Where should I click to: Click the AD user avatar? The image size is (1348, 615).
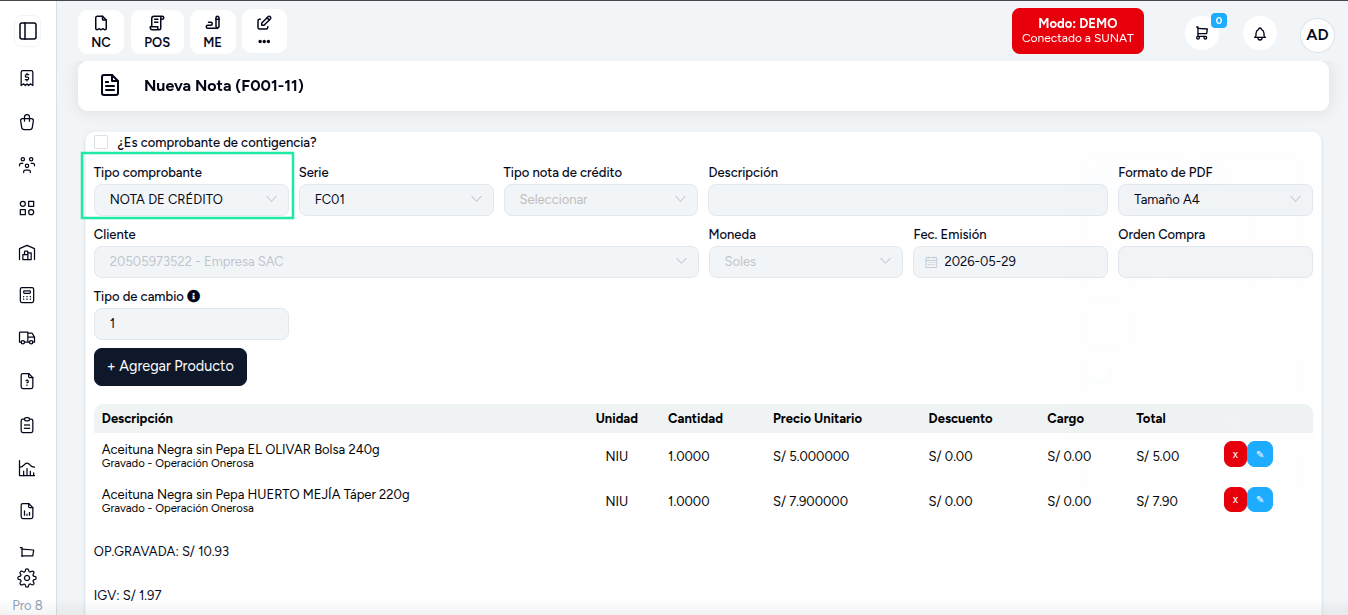pyautogui.click(x=1318, y=34)
